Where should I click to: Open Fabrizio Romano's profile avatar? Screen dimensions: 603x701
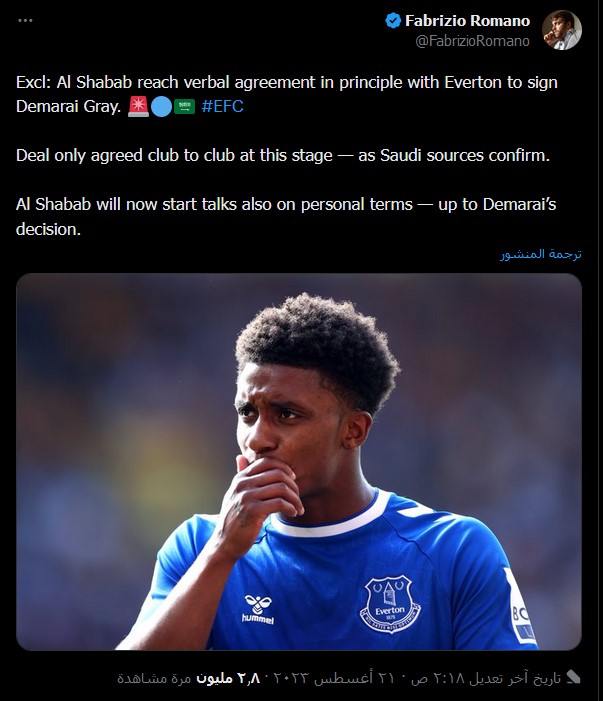[x=561, y=30]
